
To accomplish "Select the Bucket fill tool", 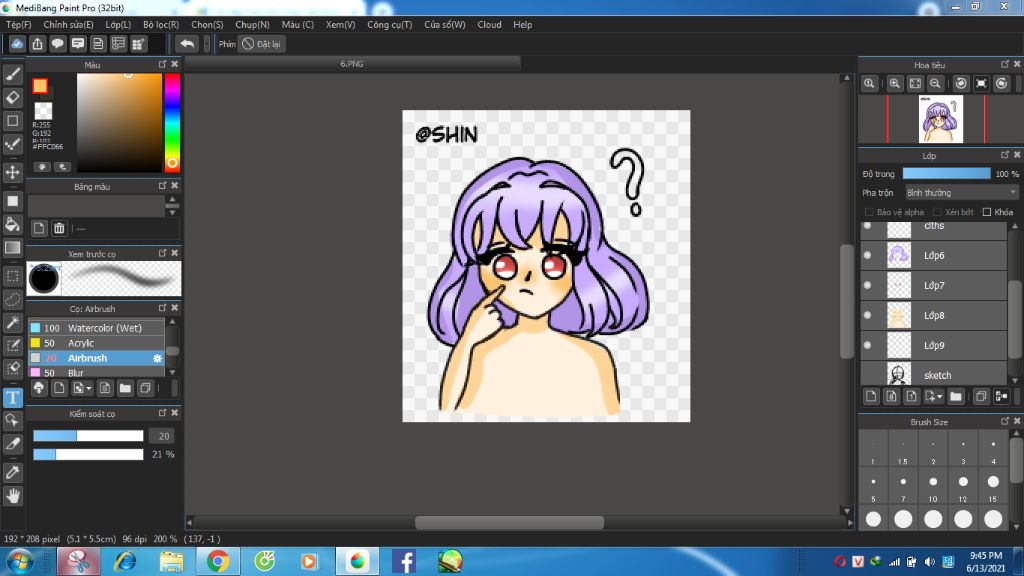I will coord(12,224).
